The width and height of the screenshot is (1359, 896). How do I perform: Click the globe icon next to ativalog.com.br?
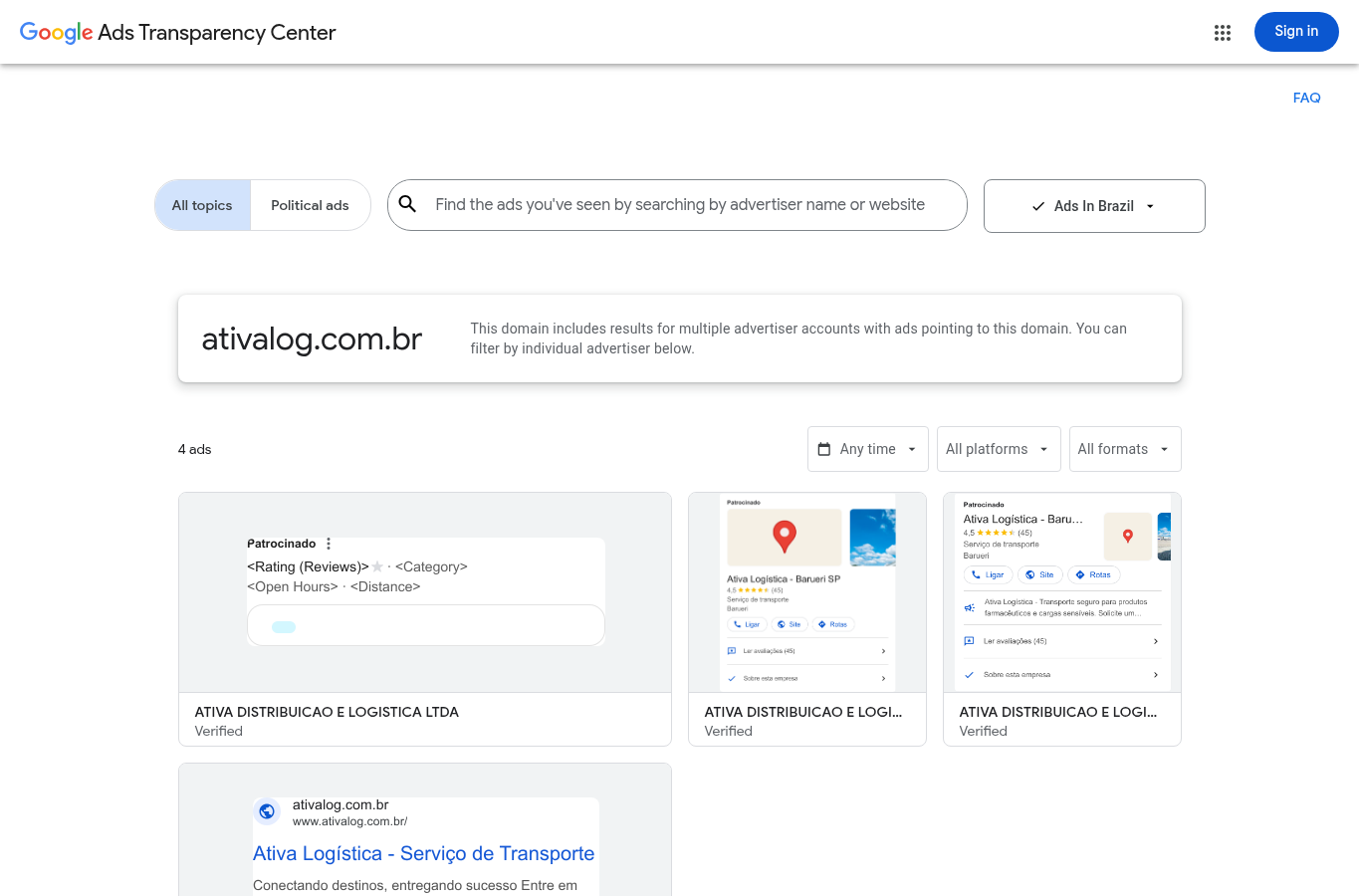click(267, 811)
